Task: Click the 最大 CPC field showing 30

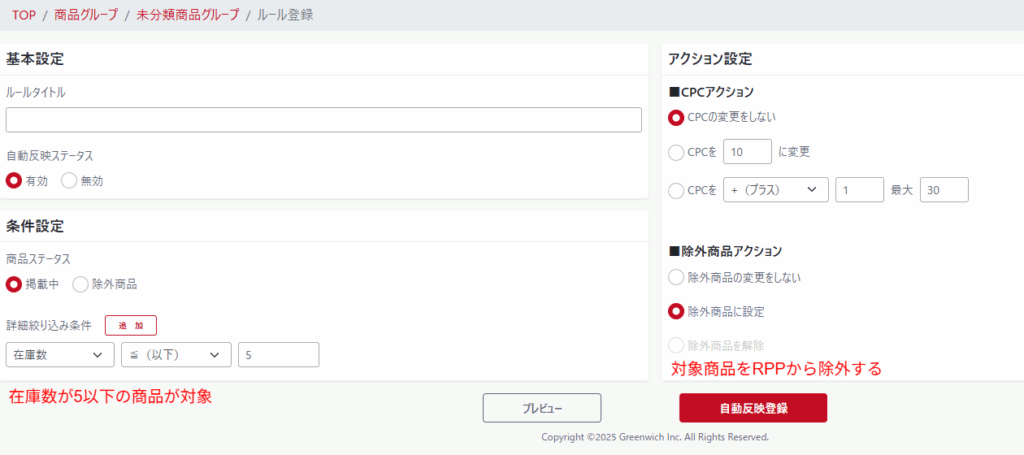Action: click(944, 190)
